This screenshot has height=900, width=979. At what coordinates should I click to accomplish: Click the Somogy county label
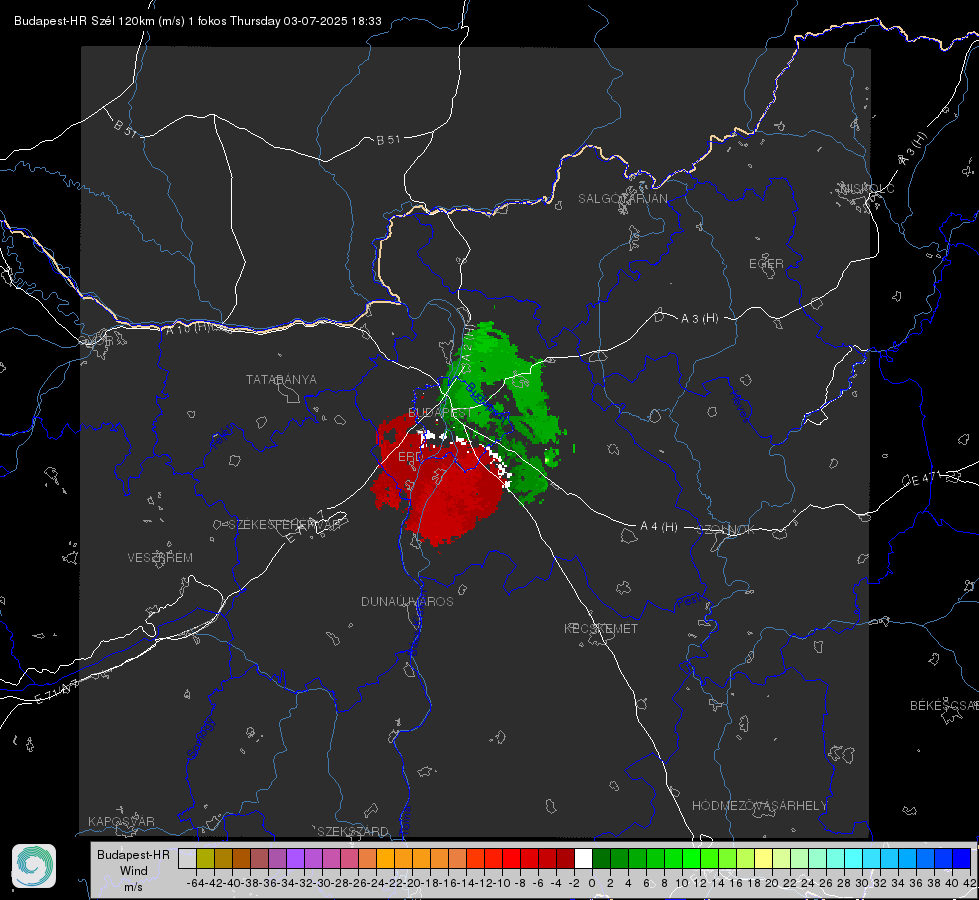[x=200, y=738]
